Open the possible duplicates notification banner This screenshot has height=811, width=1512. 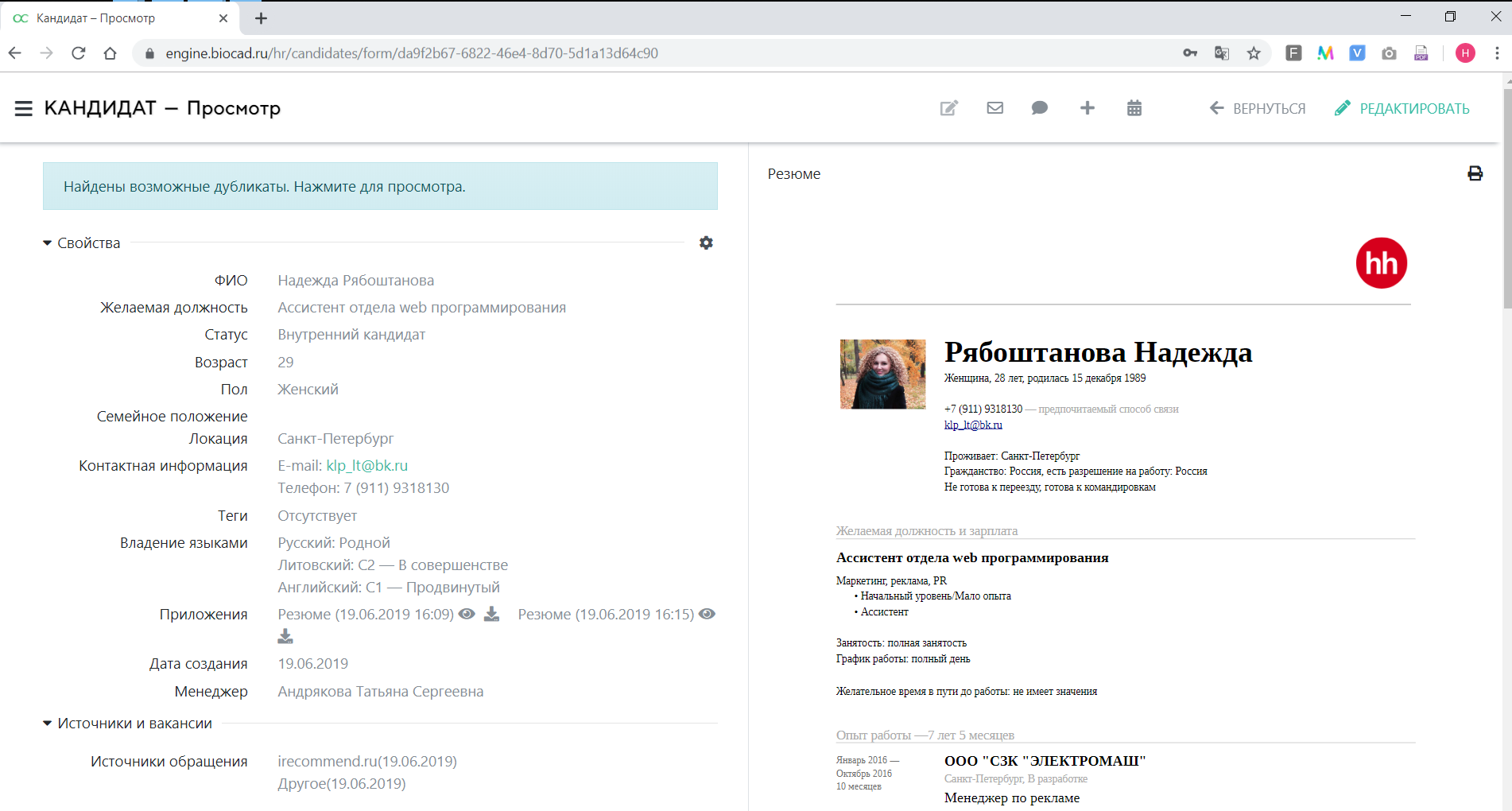point(380,186)
